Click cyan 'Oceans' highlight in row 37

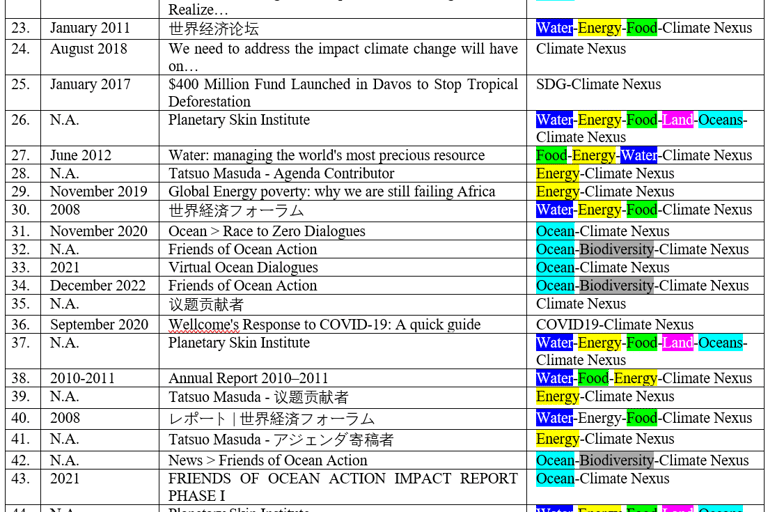click(x=720, y=343)
